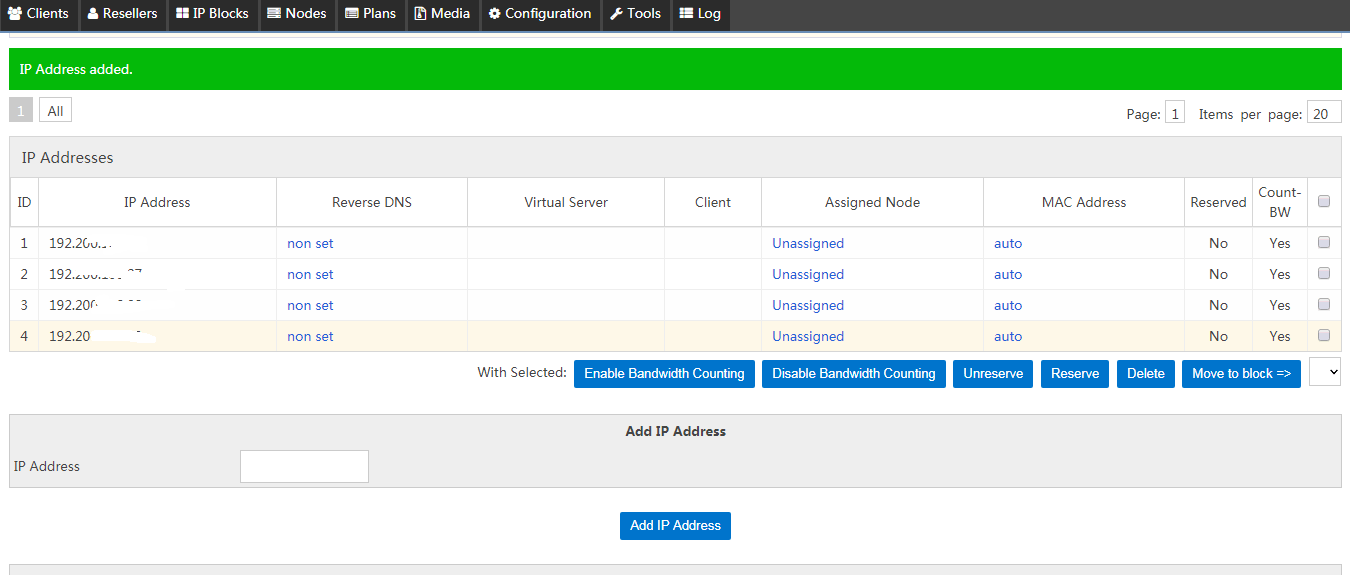This screenshot has width=1350, height=575.
Task: Click Enable Bandwidth Counting button
Action: (664, 373)
